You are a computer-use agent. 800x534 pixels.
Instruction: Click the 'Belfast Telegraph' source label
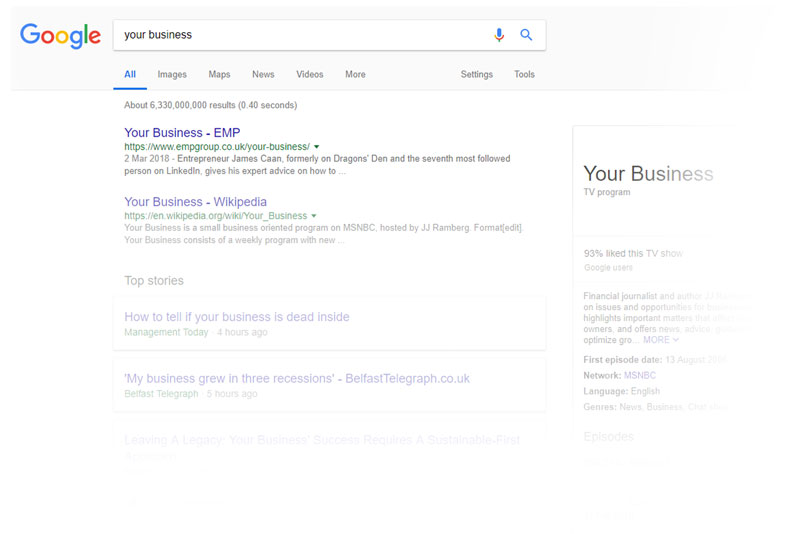(161, 394)
